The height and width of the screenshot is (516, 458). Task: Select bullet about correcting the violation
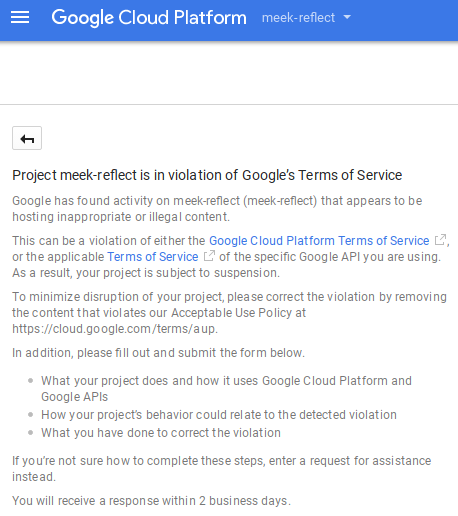[x=161, y=433]
